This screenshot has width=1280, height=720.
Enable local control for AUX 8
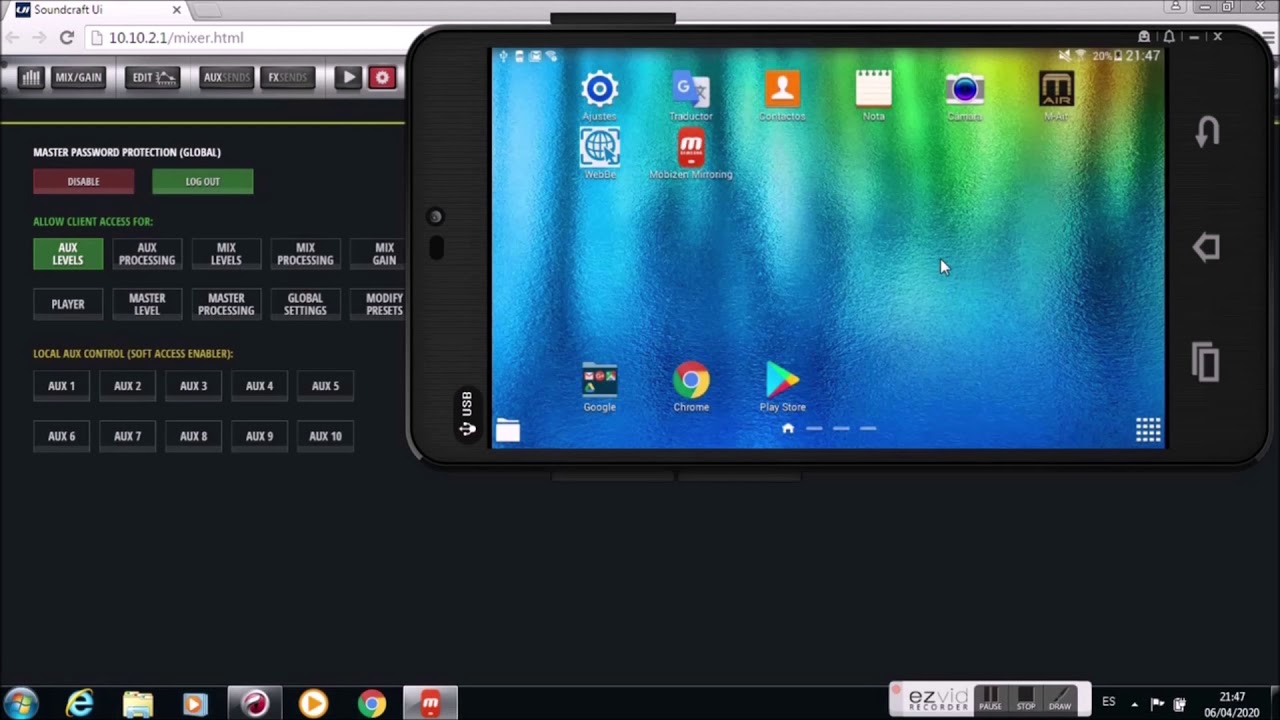pyautogui.click(x=193, y=436)
